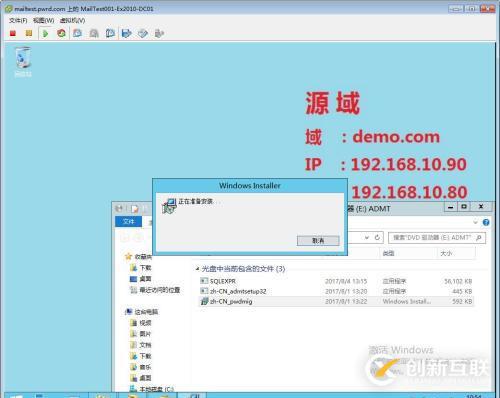
Task: Click the zh-CN_admtsetup32 application icon
Action: tap(204, 291)
